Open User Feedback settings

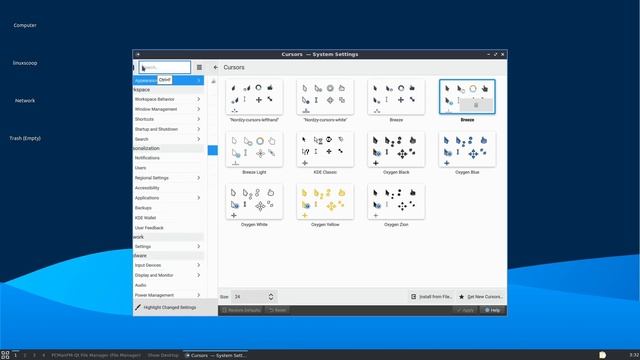pyautogui.click(x=168, y=228)
